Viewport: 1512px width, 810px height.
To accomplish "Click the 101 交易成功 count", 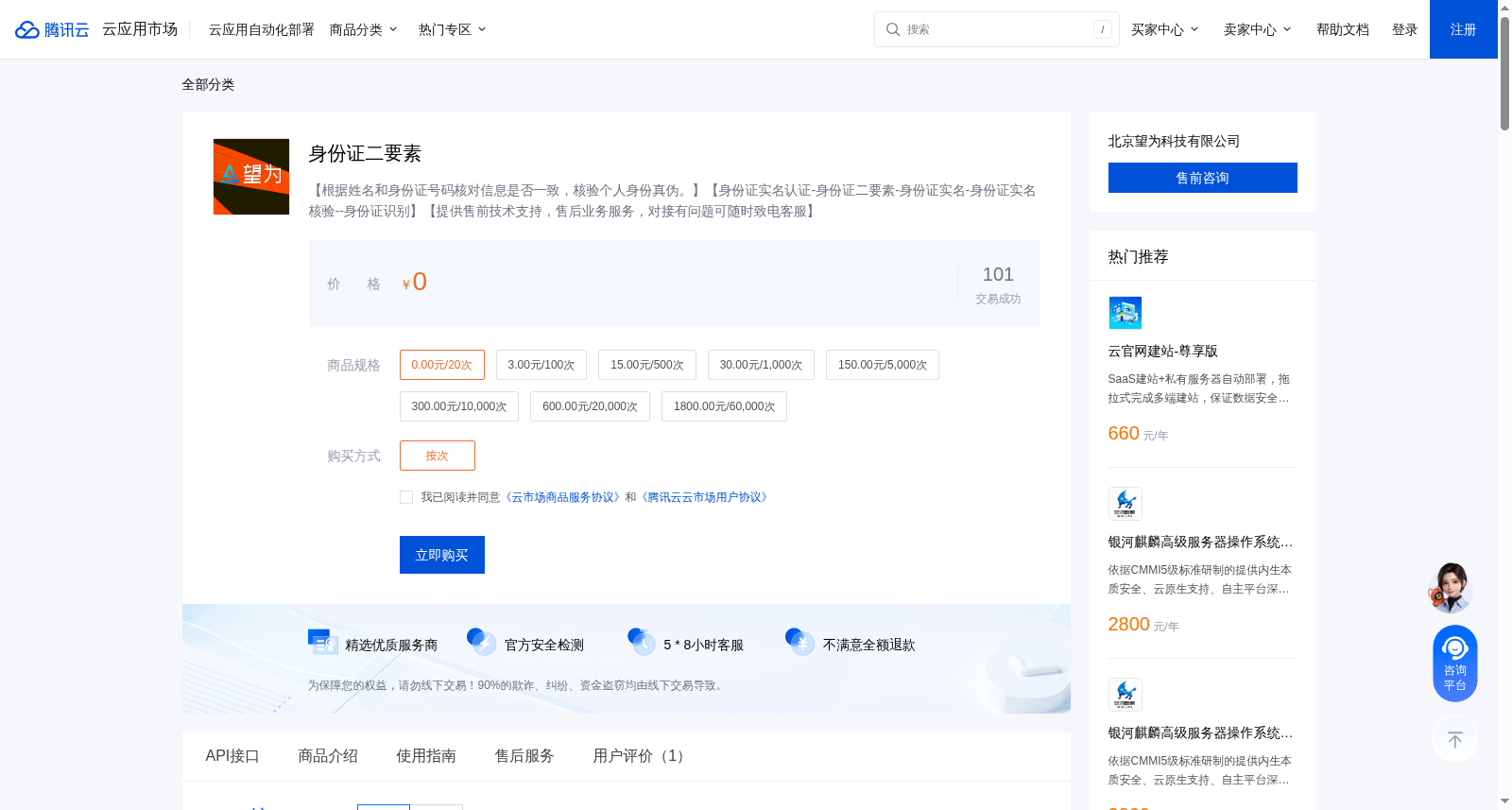I will coord(998,284).
